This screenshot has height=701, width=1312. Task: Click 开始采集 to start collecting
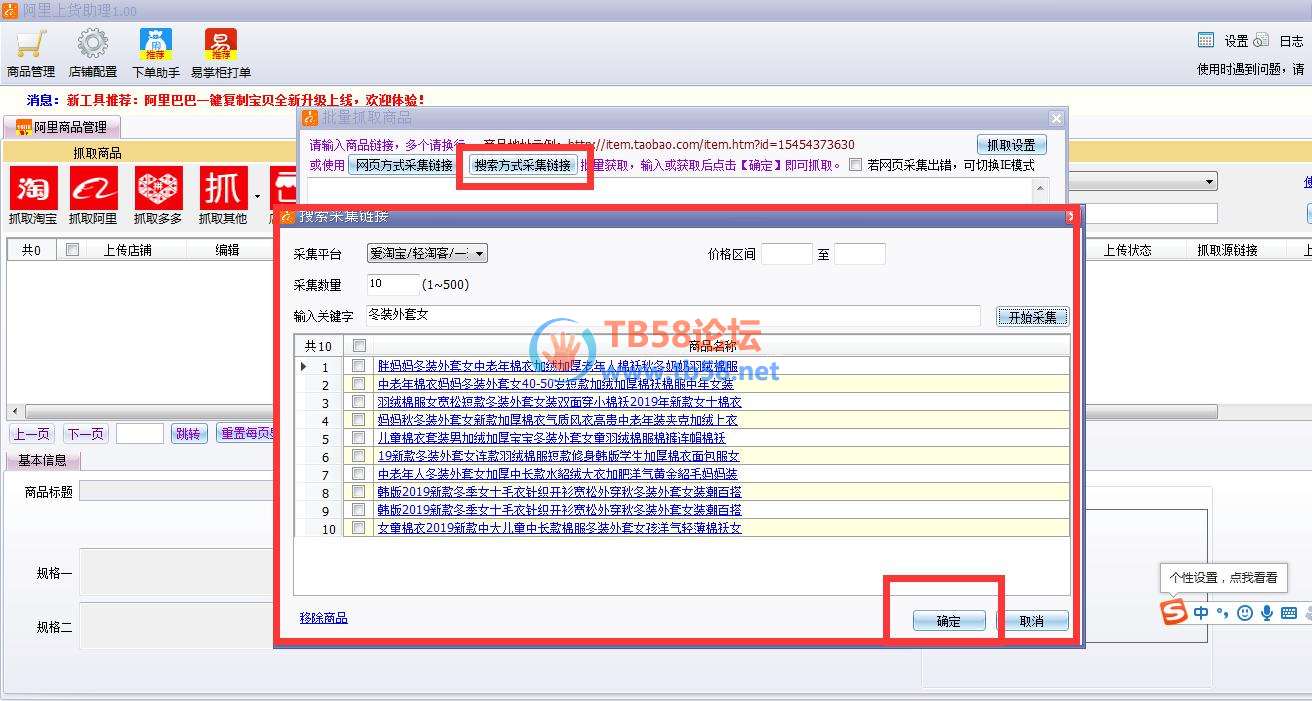click(x=1032, y=317)
